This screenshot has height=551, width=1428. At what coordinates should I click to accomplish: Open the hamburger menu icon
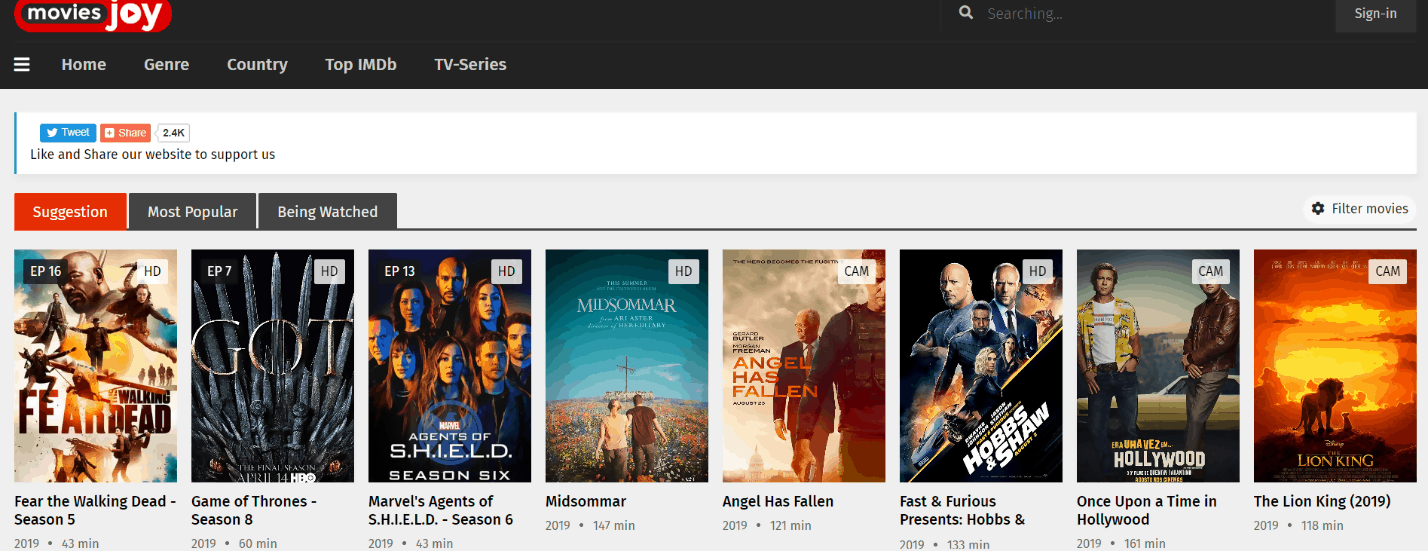(x=22, y=64)
